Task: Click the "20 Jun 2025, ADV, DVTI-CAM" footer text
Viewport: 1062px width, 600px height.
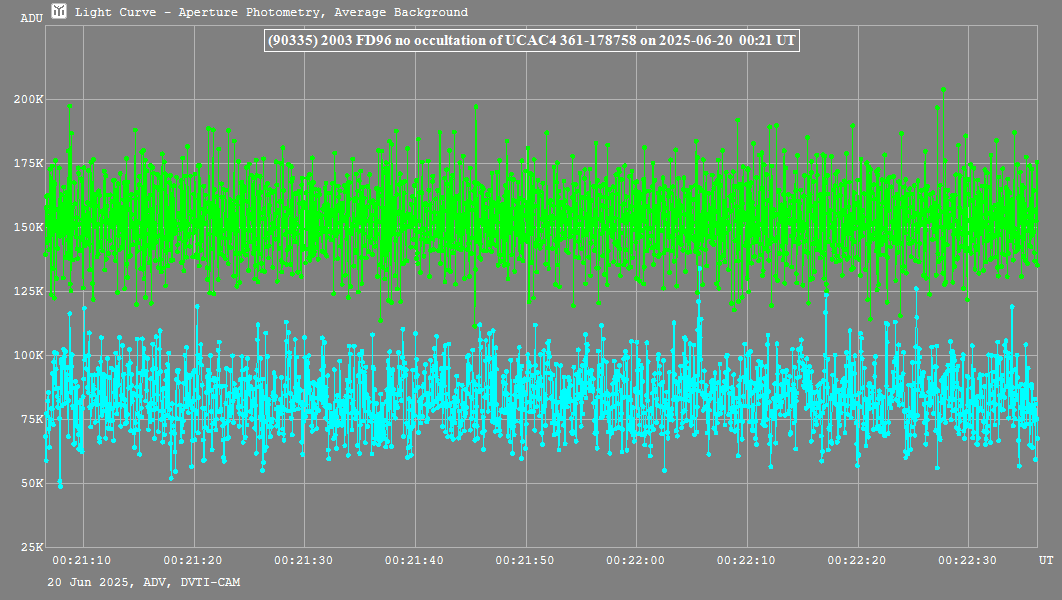Action: pyautogui.click(x=144, y=582)
